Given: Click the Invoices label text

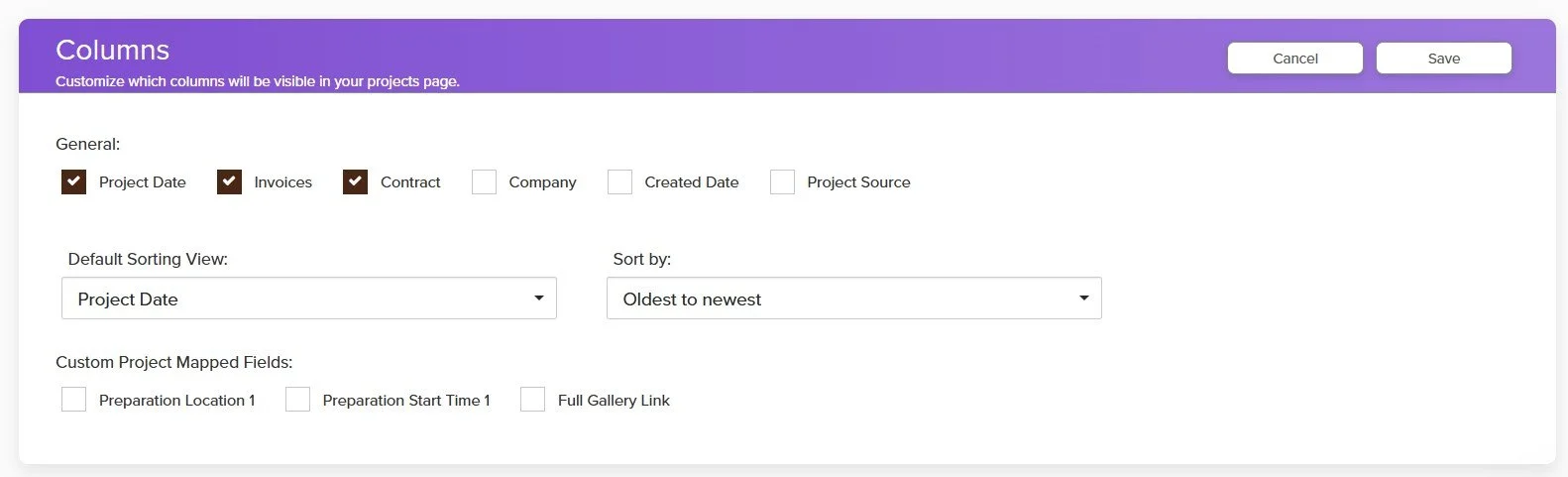Looking at the screenshot, I should [282, 182].
